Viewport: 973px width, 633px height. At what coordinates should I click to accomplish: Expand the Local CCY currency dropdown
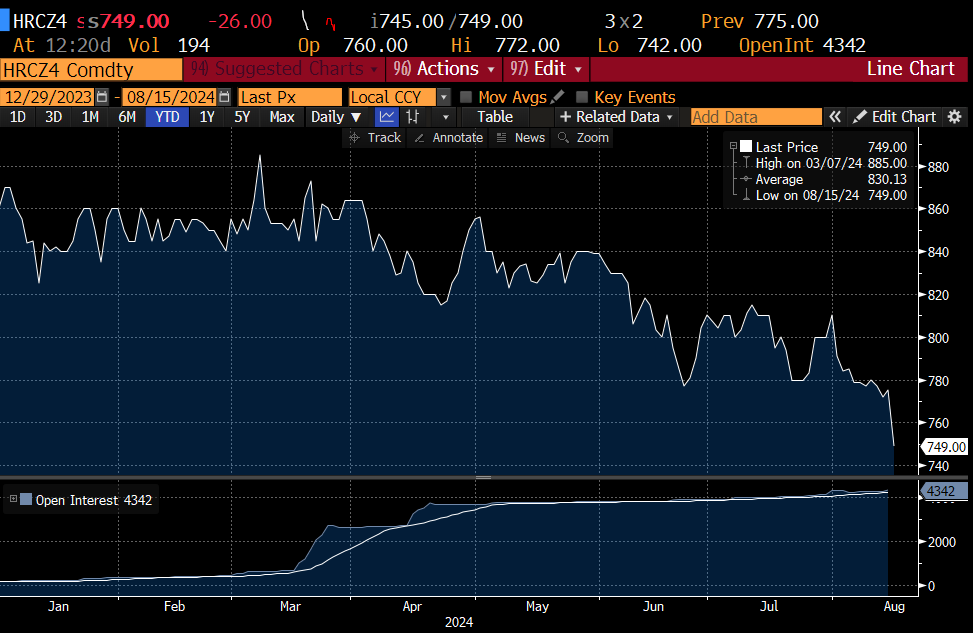[443, 97]
